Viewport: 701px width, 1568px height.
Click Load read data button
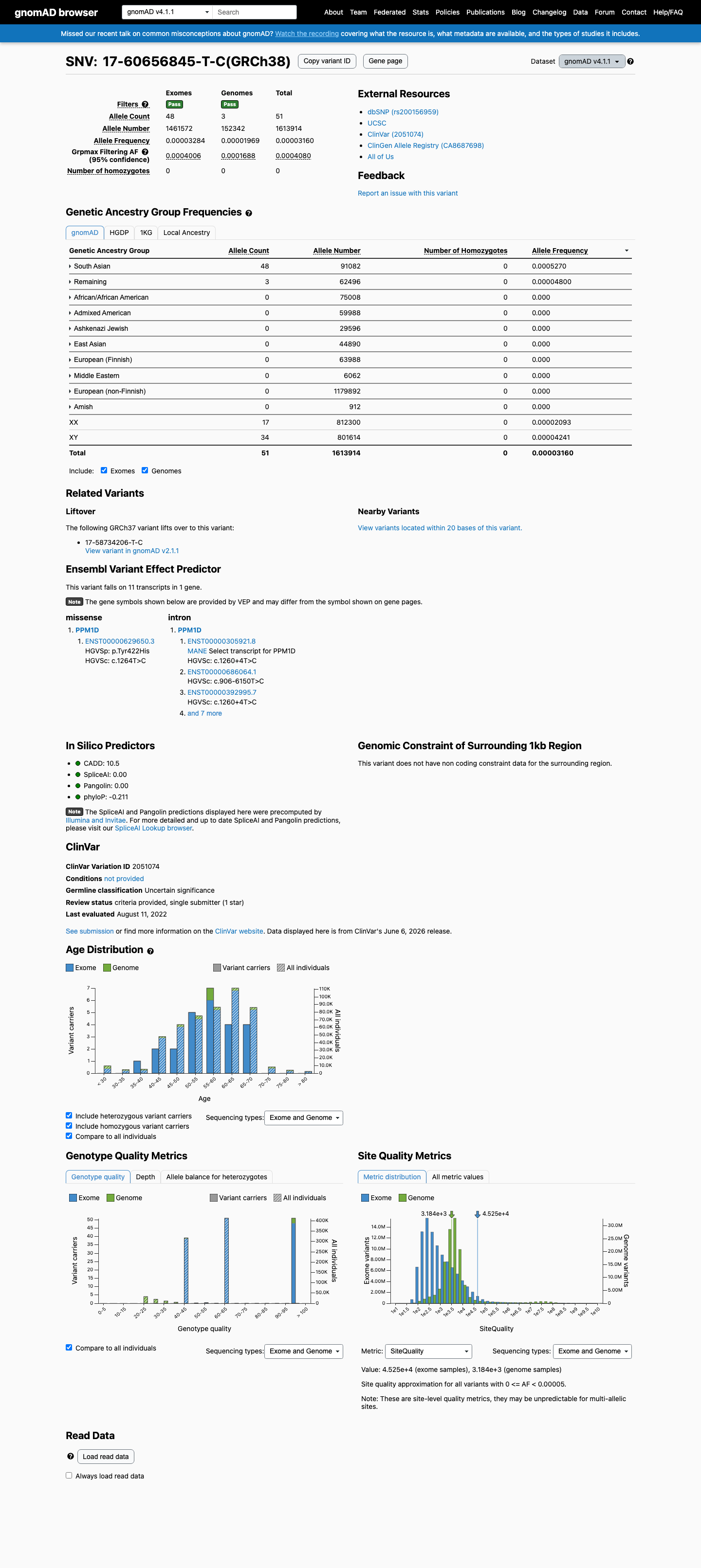(x=106, y=1457)
